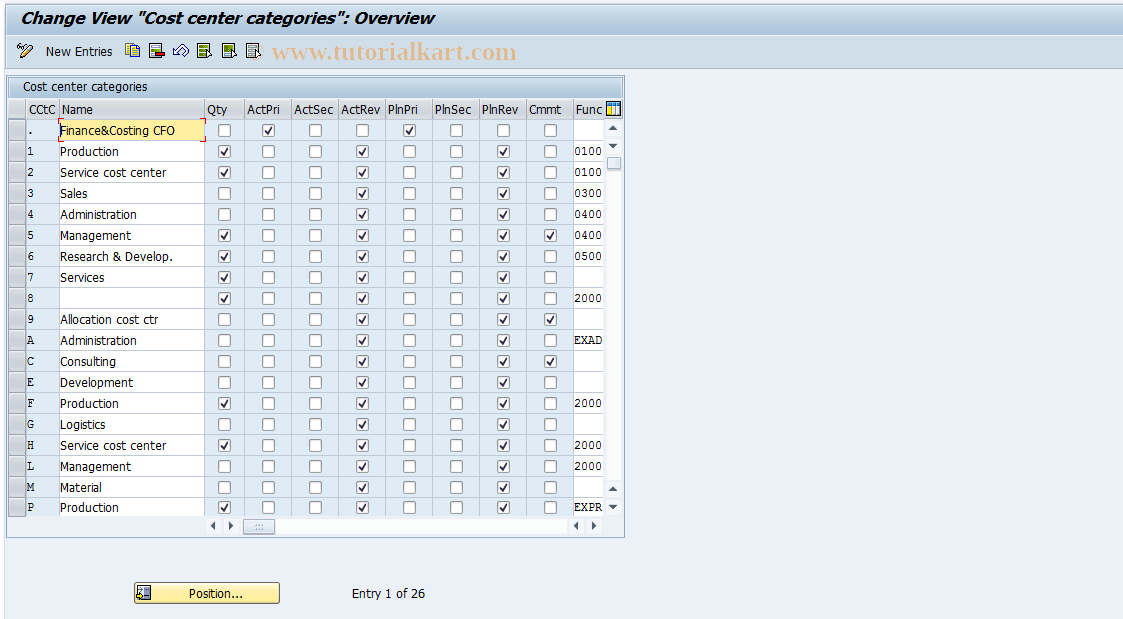Click the Deselect All toolbar icon
The image size is (1123, 619).
253,51
